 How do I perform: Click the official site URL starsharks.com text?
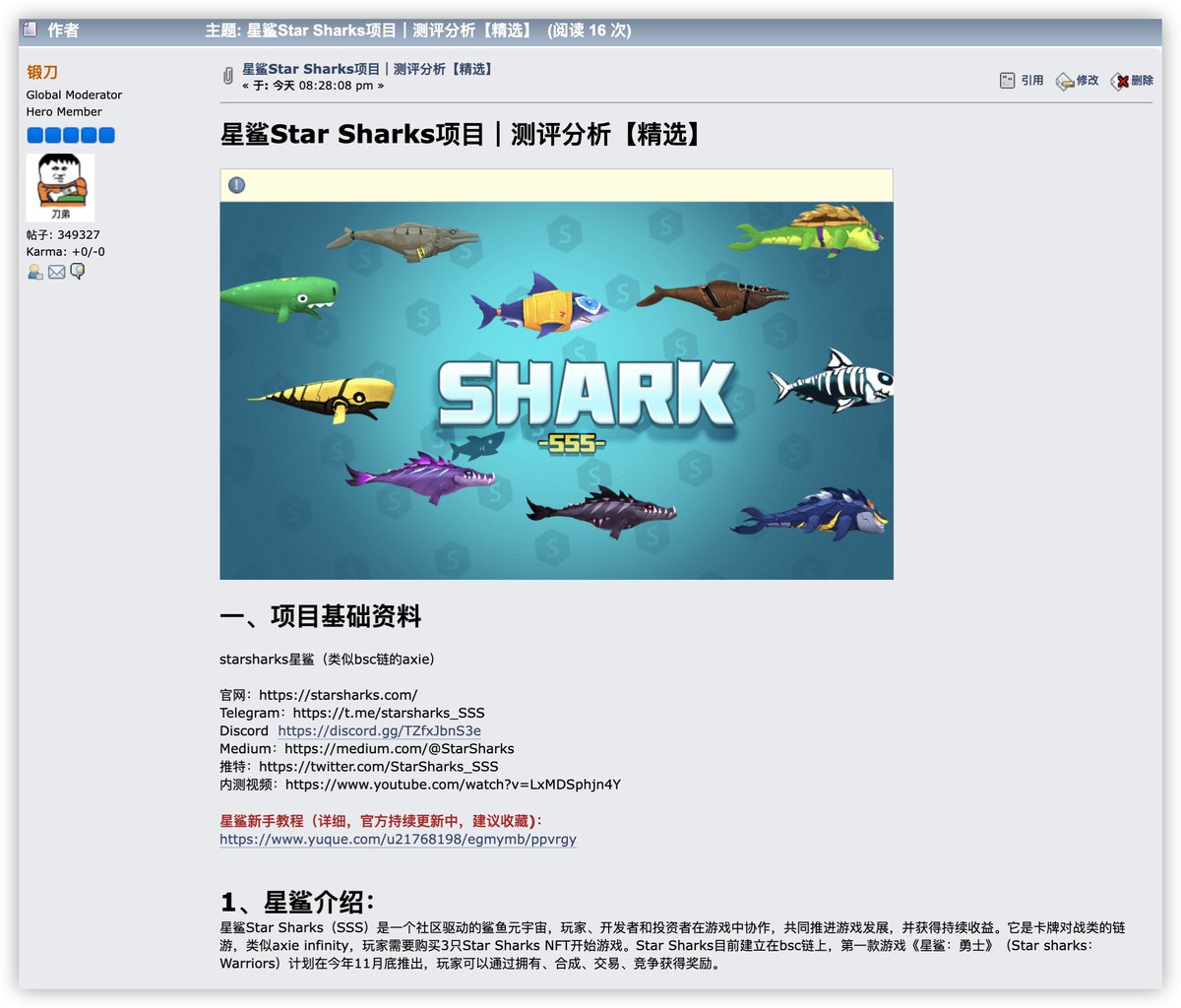point(338,695)
